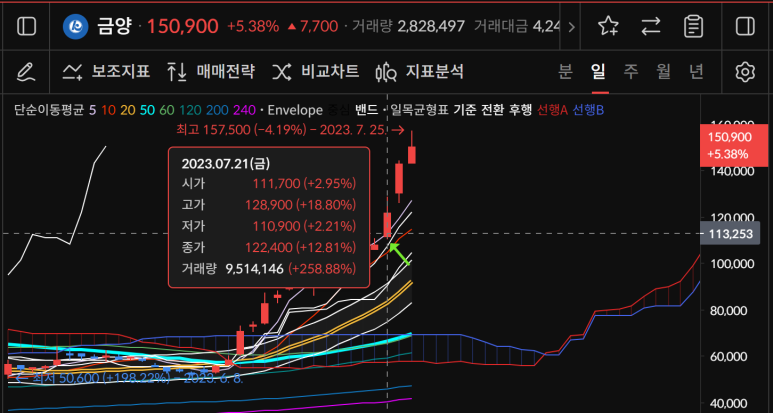Open 비교차트 comparison chart
The width and height of the screenshot is (773, 413).
[x=316, y=72]
